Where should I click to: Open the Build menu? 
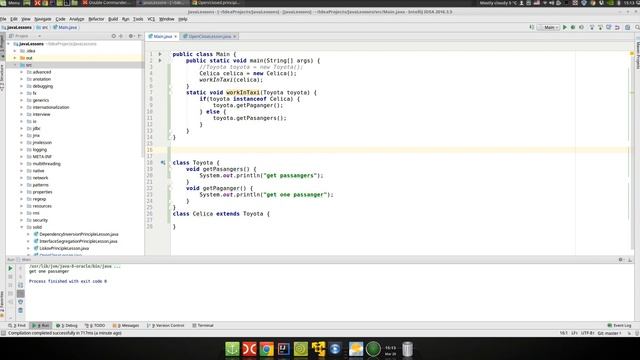(x=113, y=19)
